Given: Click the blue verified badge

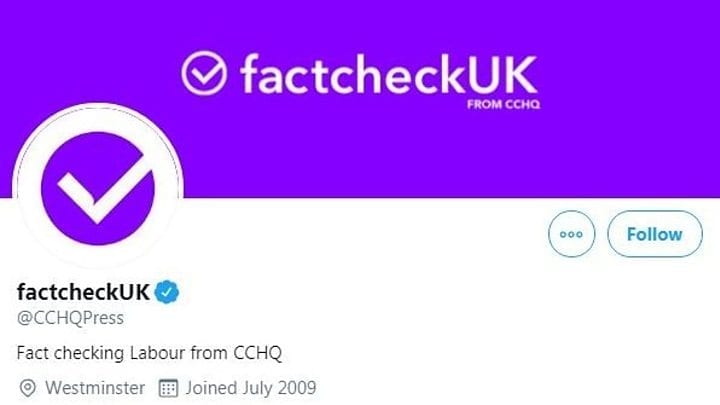Looking at the screenshot, I should point(168,292).
